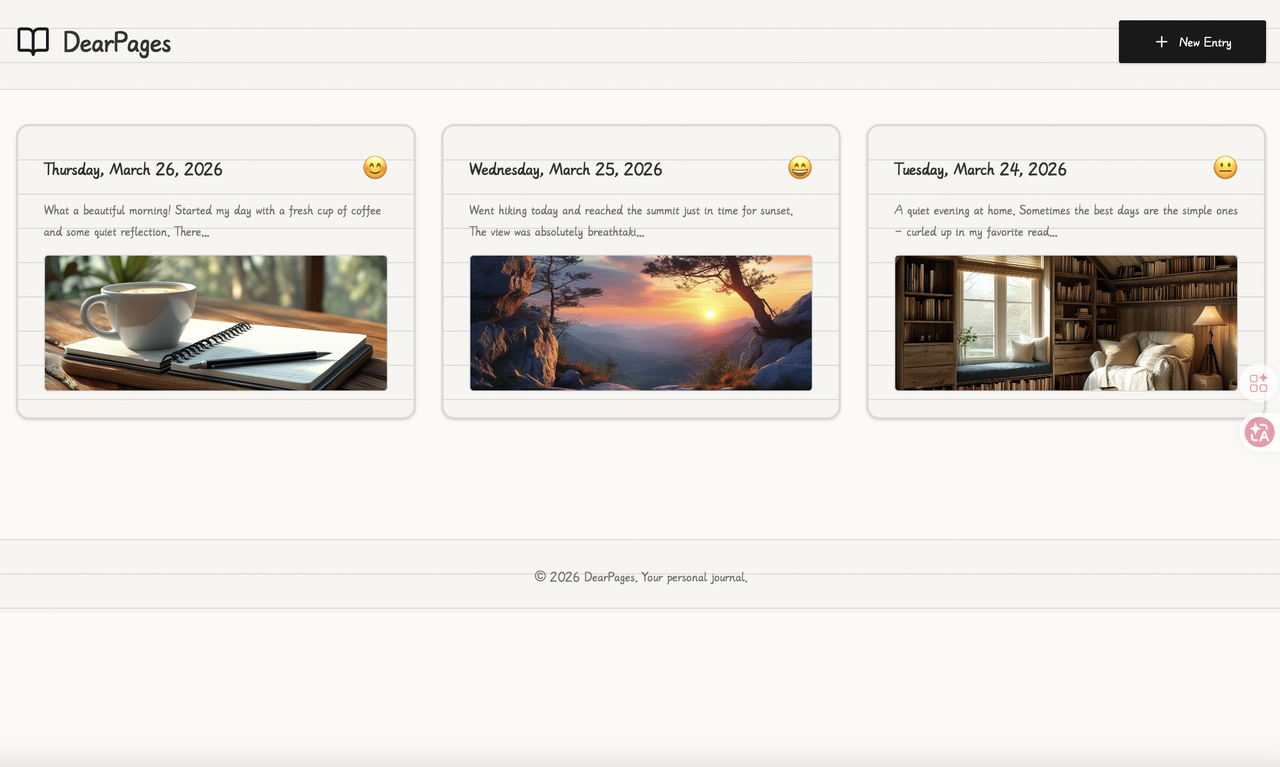The height and width of the screenshot is (767, 1280).
Task: Click the open book logo icon
Action: [33, 42]
